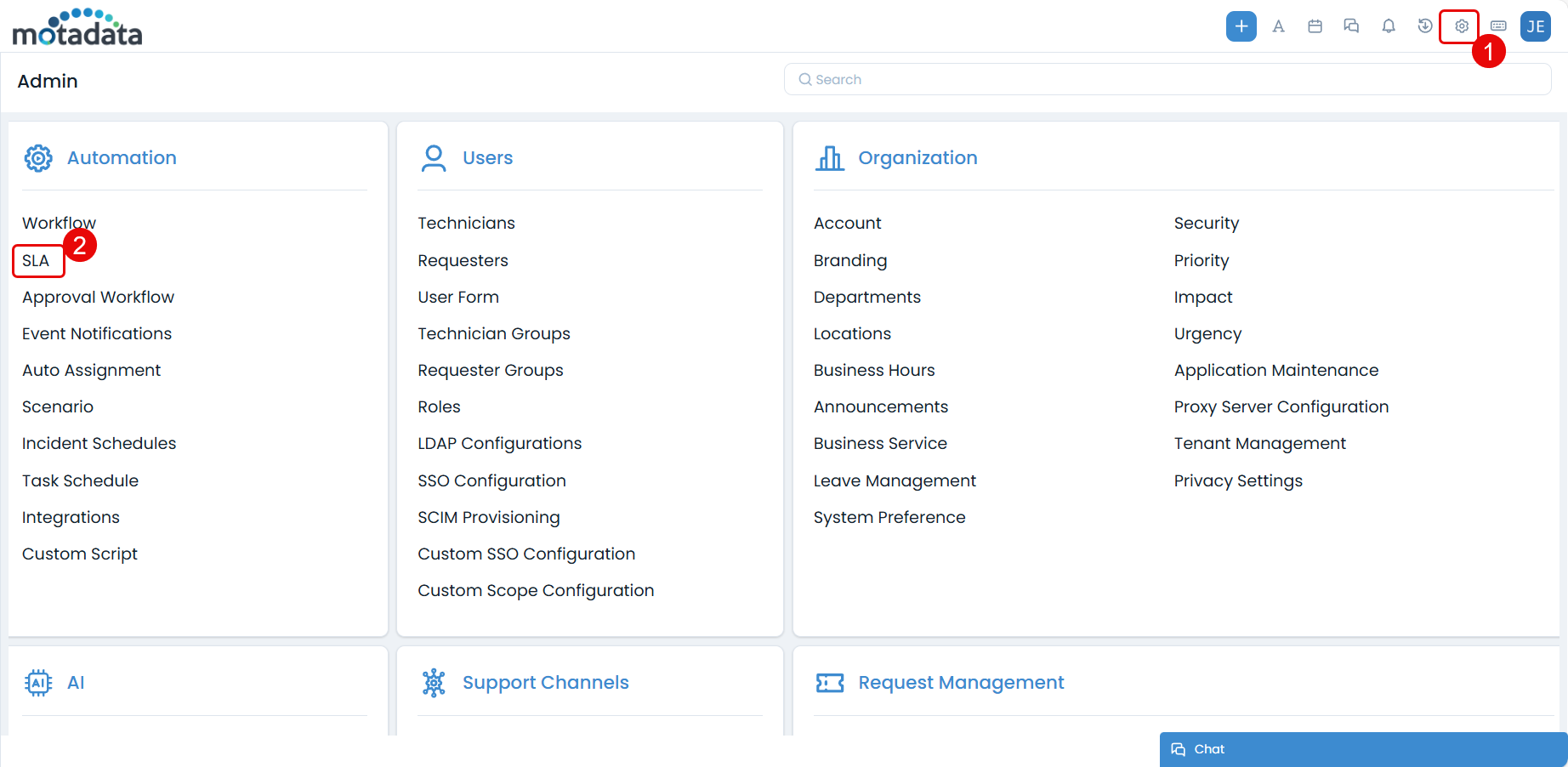Open Custom Scope Configuration

click(536, 590)
